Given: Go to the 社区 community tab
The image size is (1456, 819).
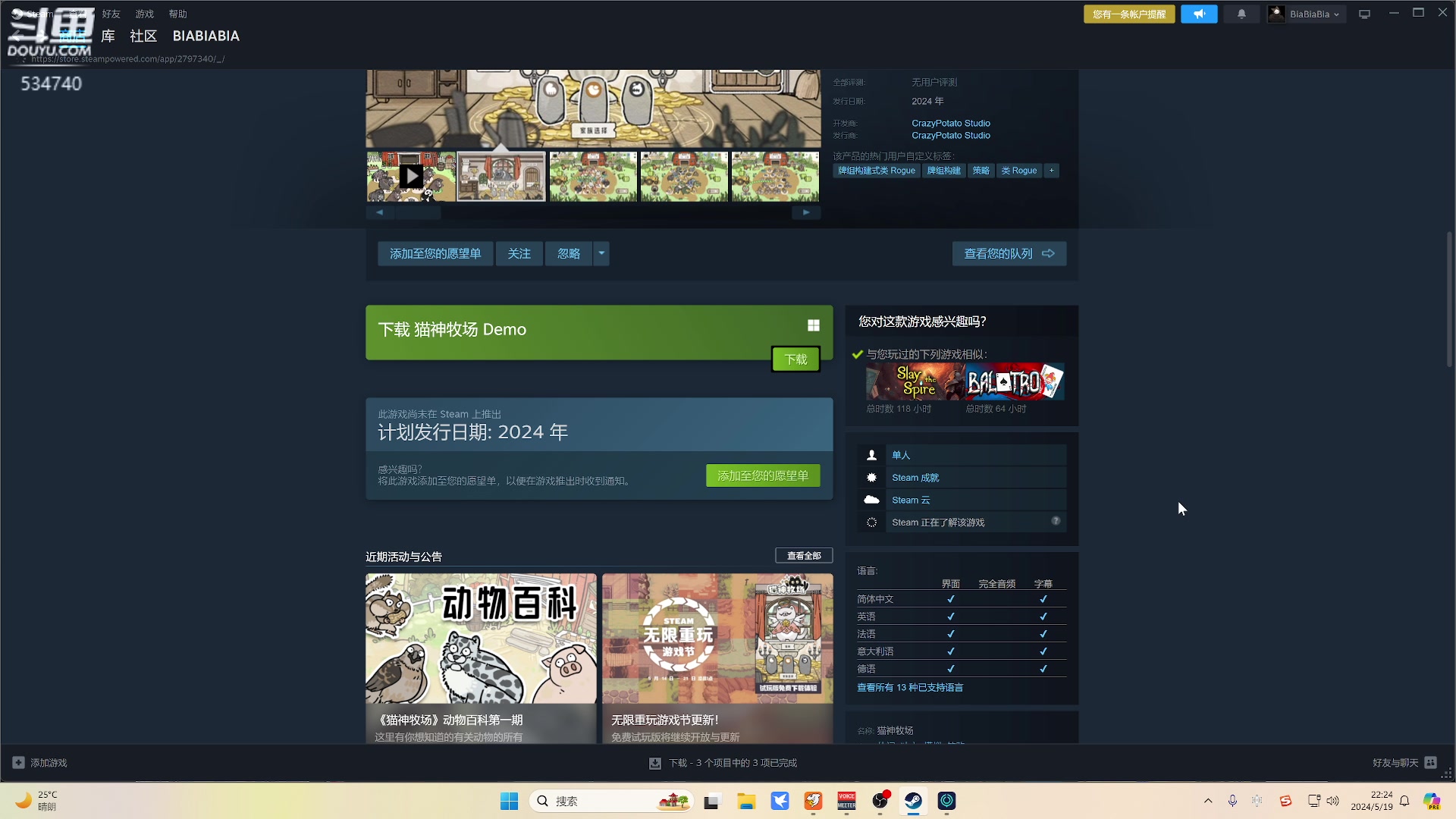Looking at the screenshot, I should pos(143,36).
